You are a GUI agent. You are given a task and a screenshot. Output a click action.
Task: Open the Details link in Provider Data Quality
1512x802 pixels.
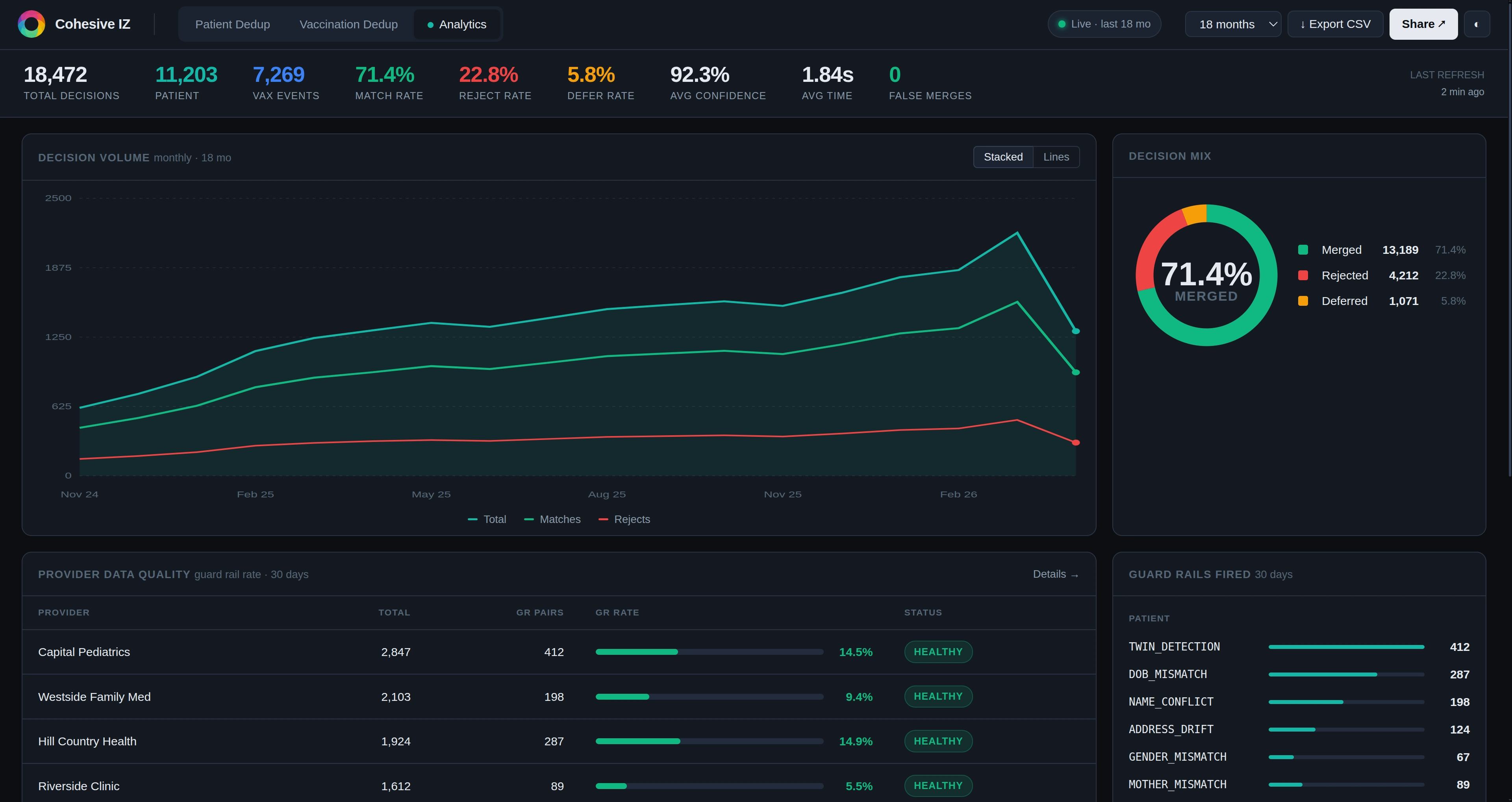click(x=1056, y=575)
